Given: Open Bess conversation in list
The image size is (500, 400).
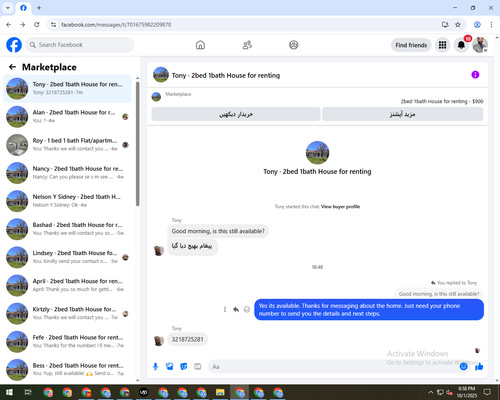Looking at the screenshot, I should pos(67,370).
